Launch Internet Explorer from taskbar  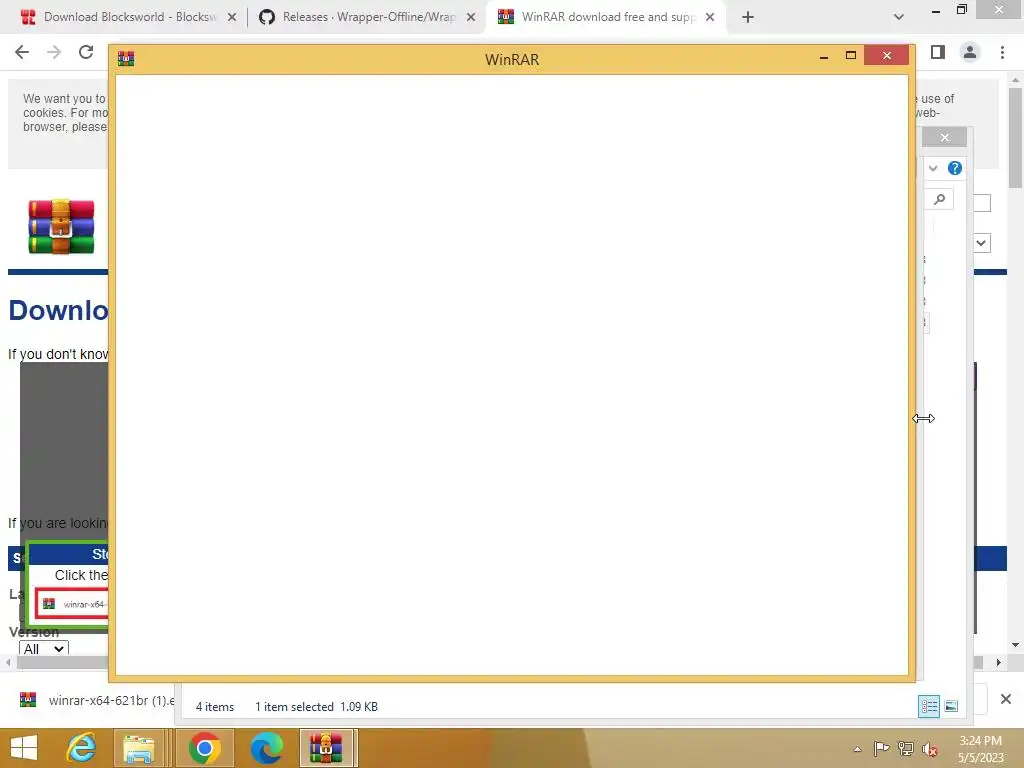point(82,748)
